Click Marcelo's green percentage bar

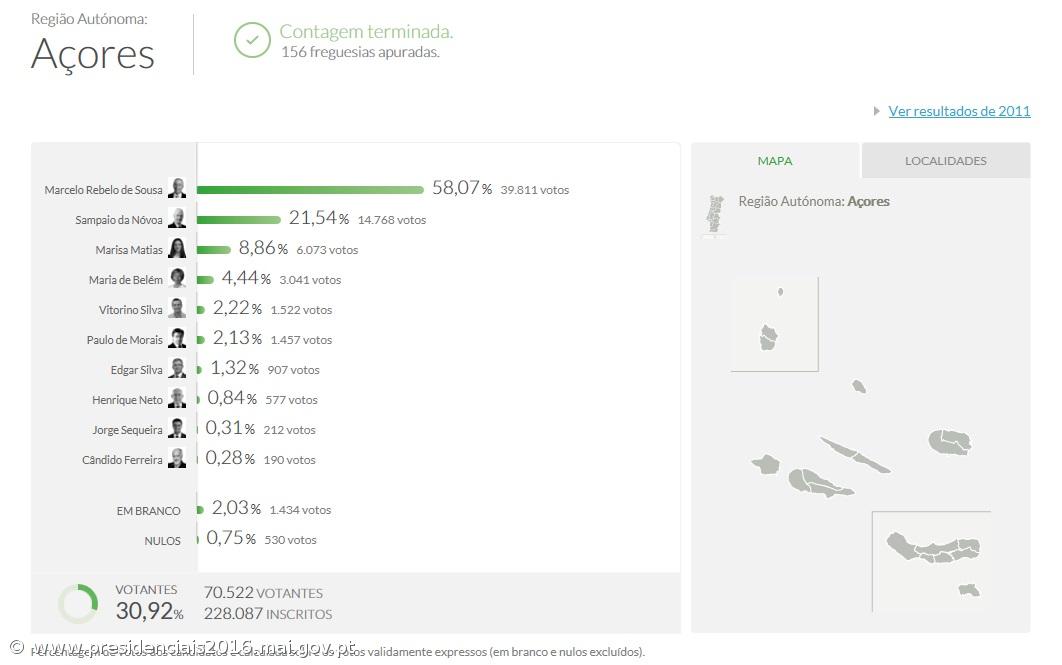pos(310,189)
